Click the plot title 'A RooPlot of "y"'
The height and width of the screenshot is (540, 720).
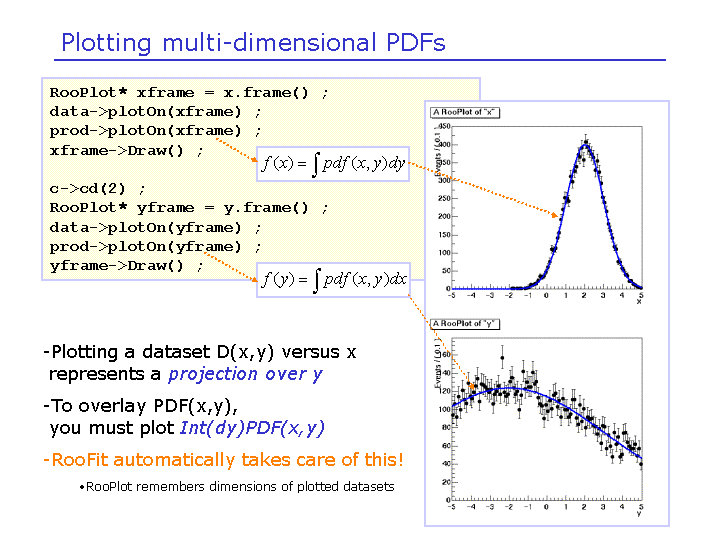coord(465,324)
